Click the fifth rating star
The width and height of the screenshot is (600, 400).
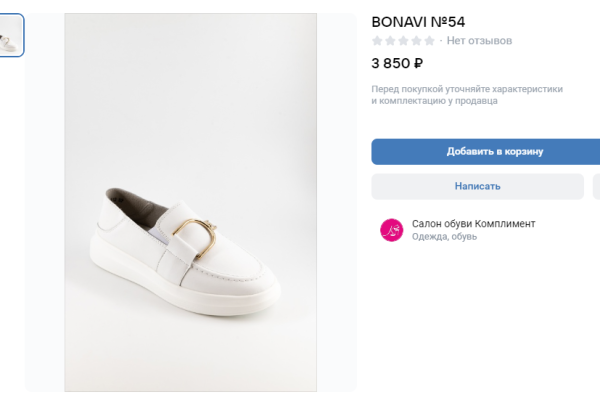[430, 41]
